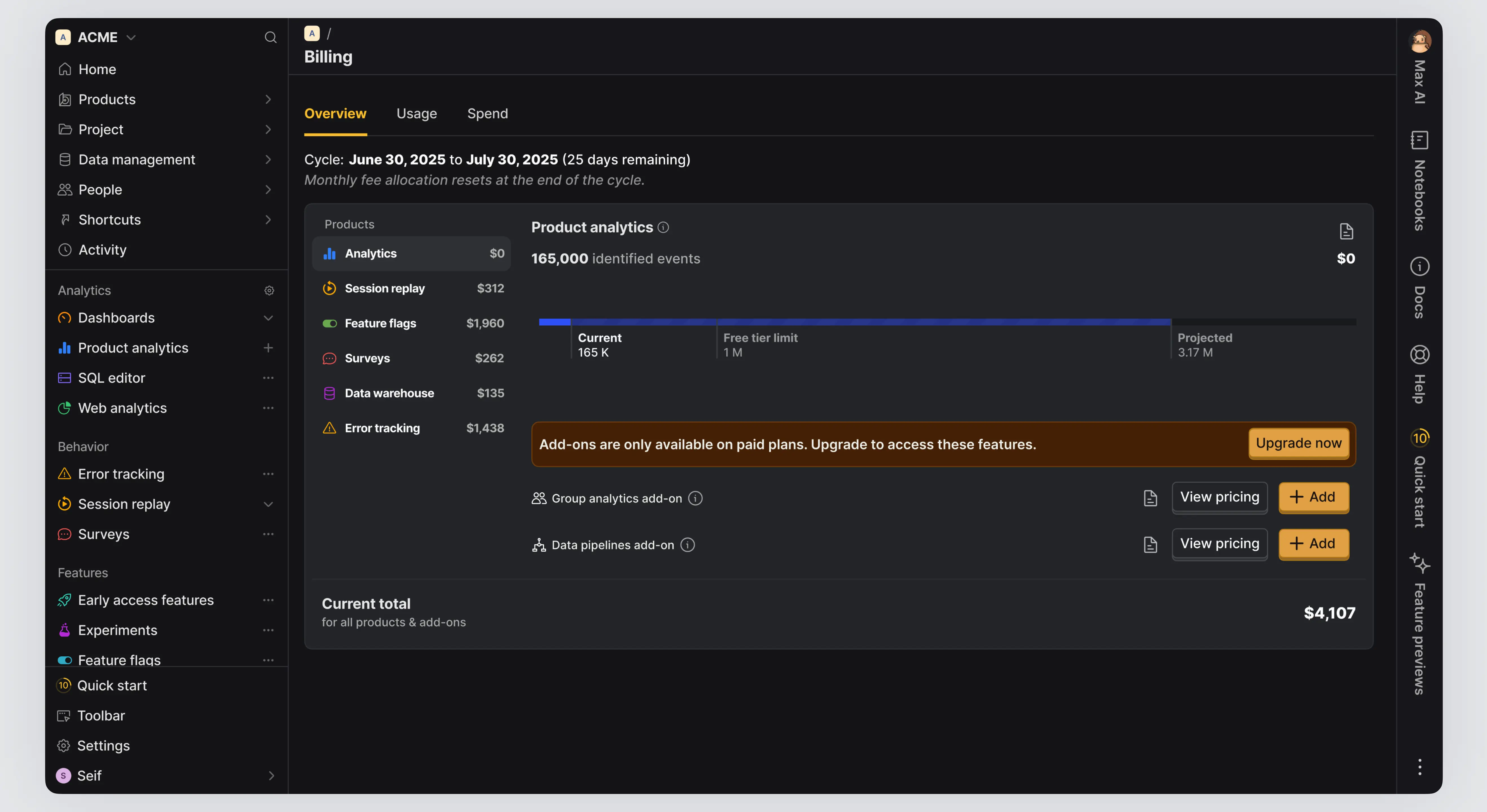Switch to the Spend tab
The width and height of the screenshot is (1487, 812).
click(x=487, y=114)
